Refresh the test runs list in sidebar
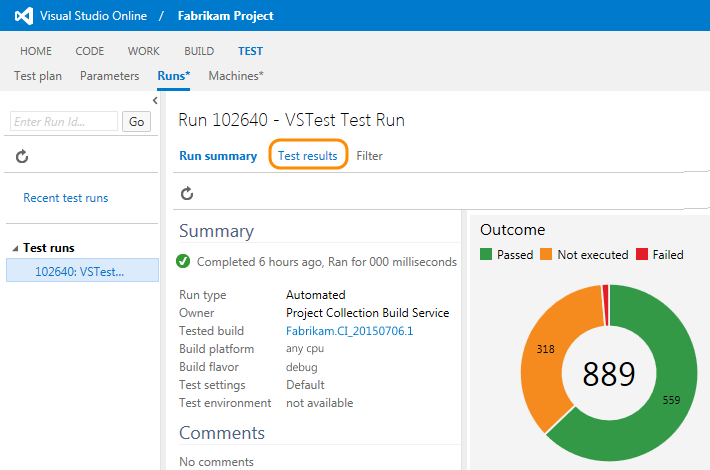This screenshot has height=470, width=710. point(23,157)
